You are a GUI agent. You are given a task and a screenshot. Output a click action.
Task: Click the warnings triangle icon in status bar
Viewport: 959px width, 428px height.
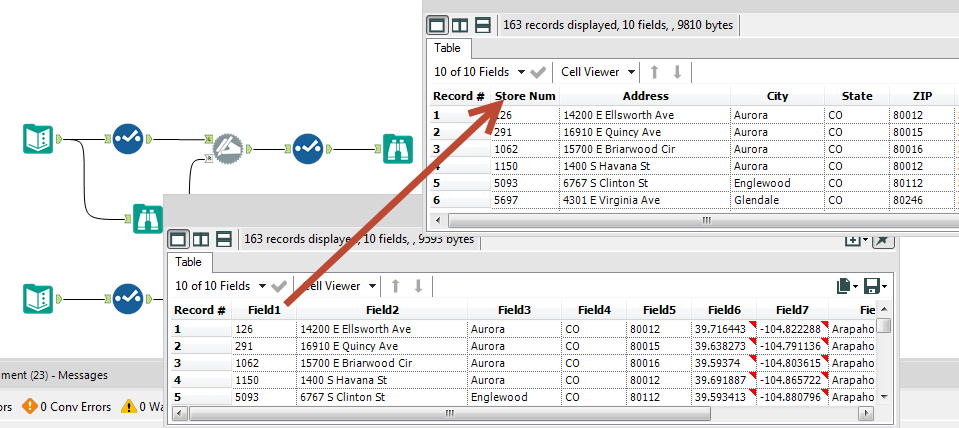[x=129, y=407]
